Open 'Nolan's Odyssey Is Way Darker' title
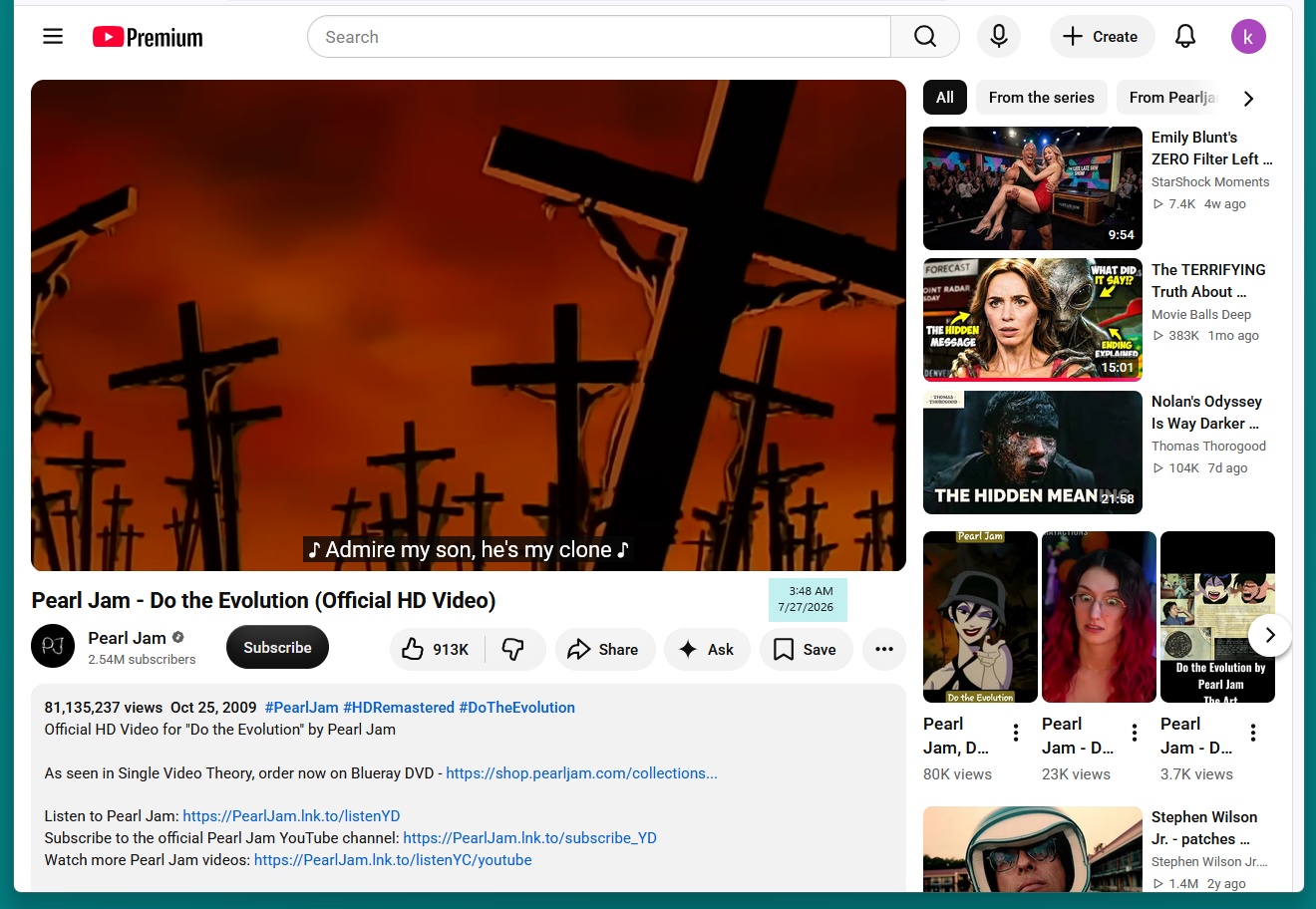 point(1206,413)
